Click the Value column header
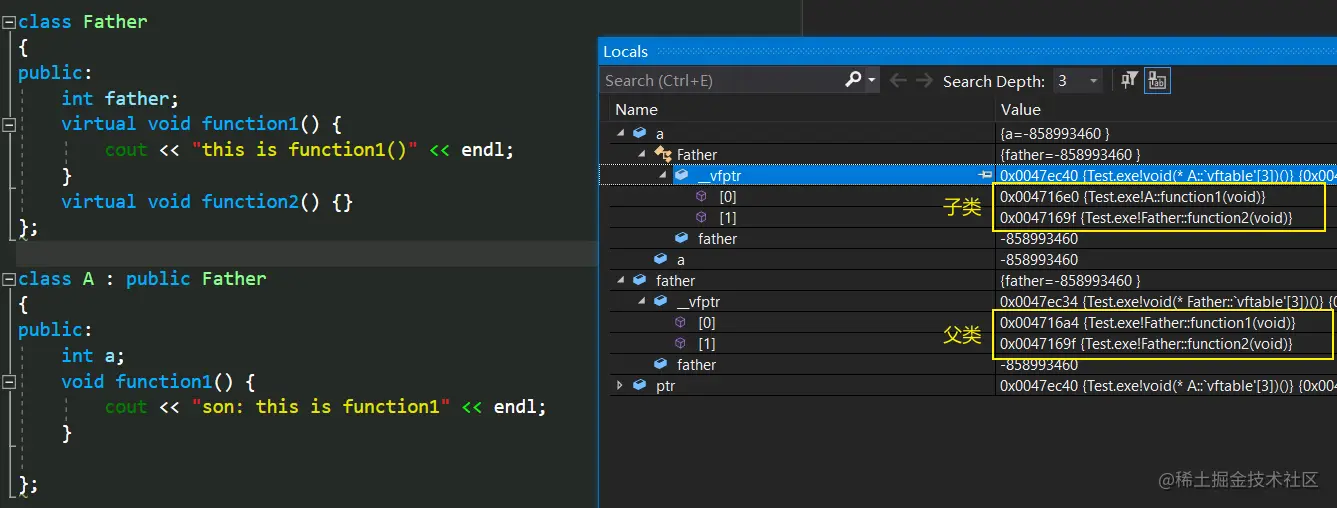Image resolution: width=1337 pixels, height=508 pixels. point(1020,109)
